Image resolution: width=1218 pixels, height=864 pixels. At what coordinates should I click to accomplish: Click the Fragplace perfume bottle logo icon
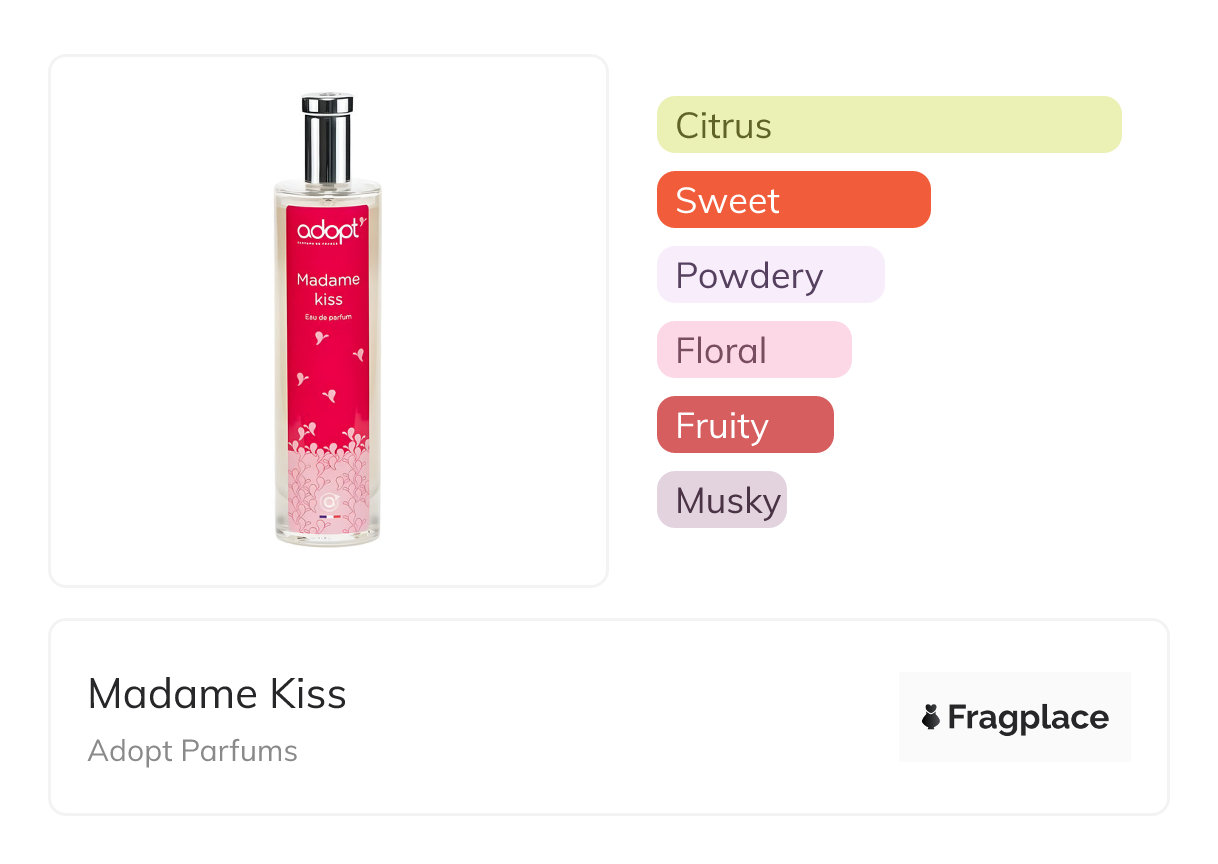tap(931, 717)
